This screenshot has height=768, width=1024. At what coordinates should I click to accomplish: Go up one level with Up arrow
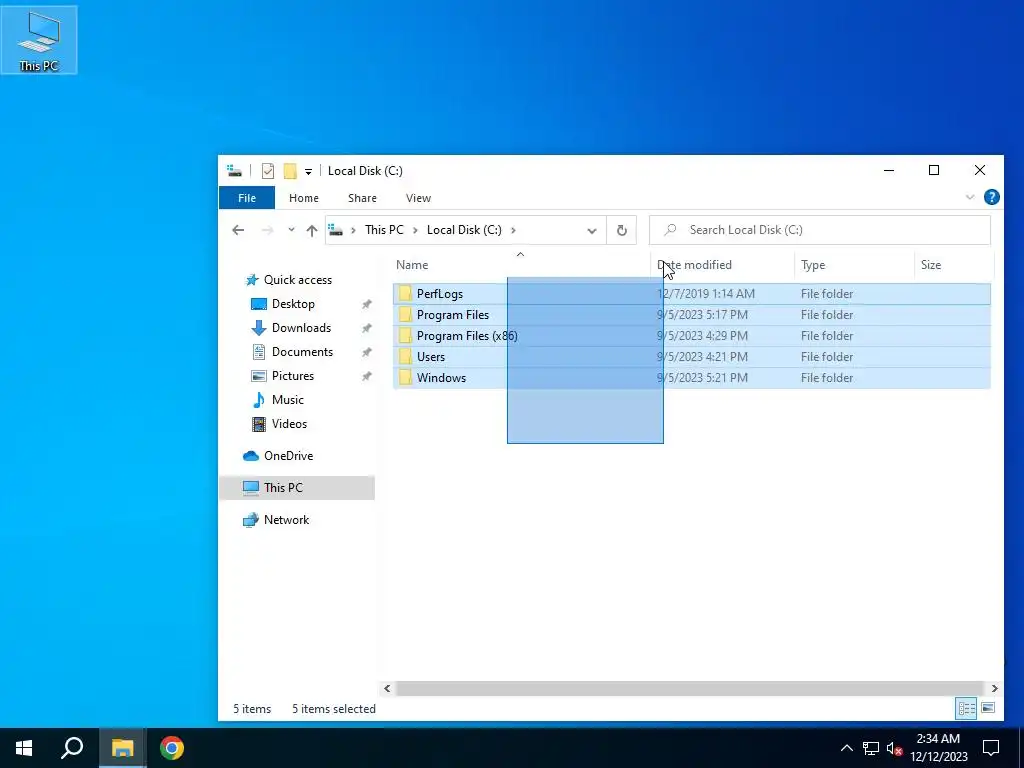(x=312, y=230)
